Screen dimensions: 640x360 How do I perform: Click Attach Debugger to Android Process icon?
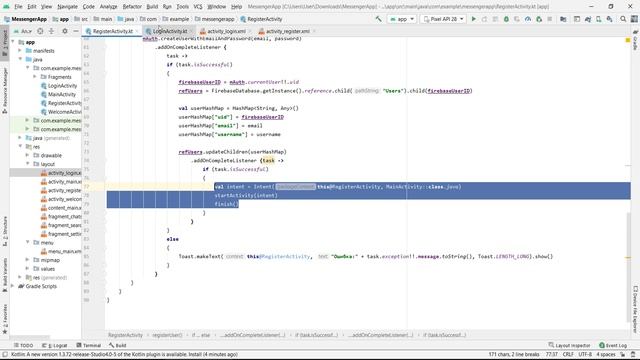tap(539, 19)
